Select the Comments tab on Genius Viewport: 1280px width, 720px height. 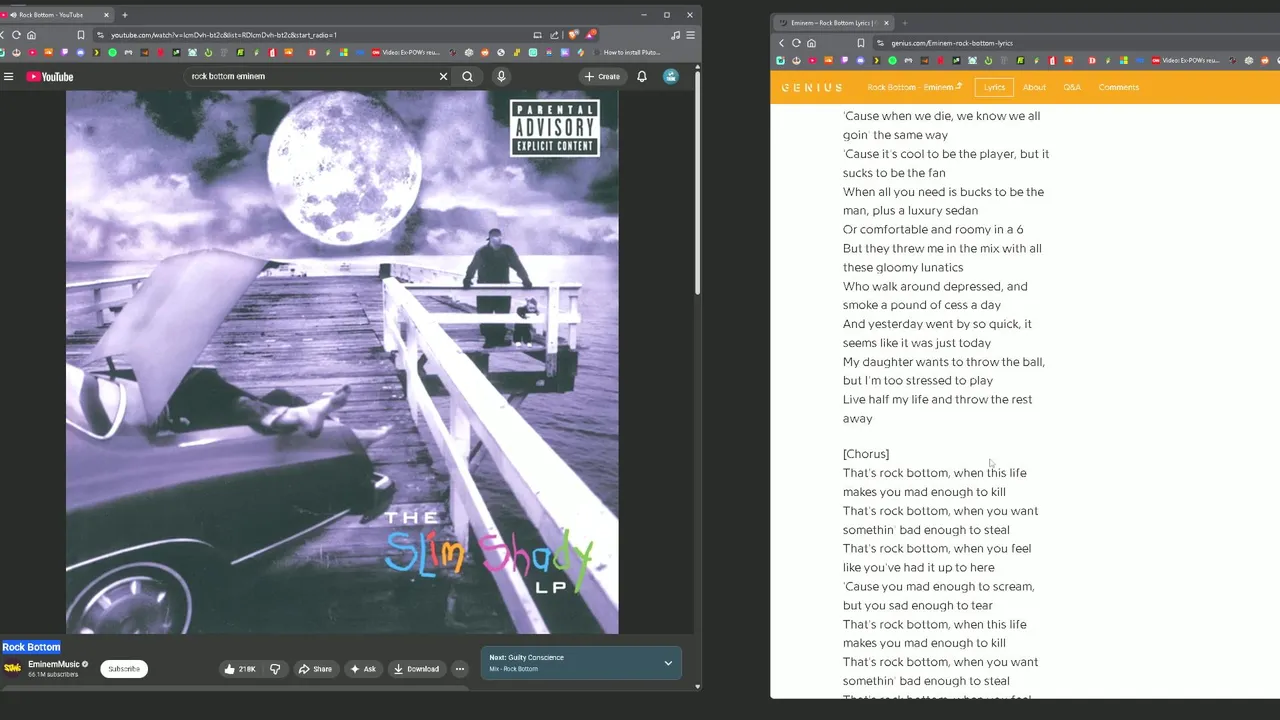click(x=1118, y=87)
